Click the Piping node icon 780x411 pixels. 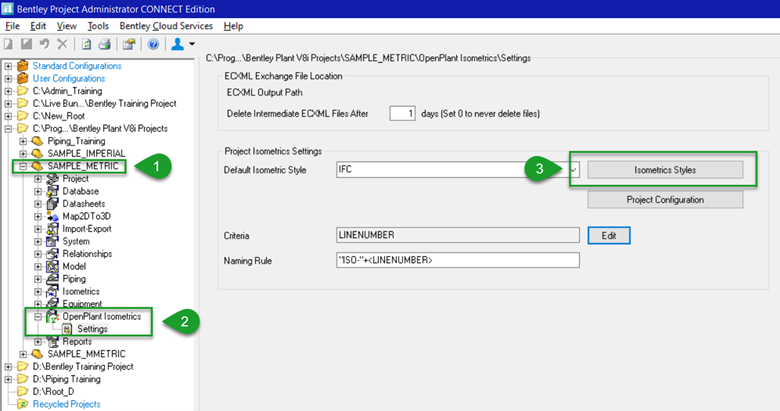point(52,279)
